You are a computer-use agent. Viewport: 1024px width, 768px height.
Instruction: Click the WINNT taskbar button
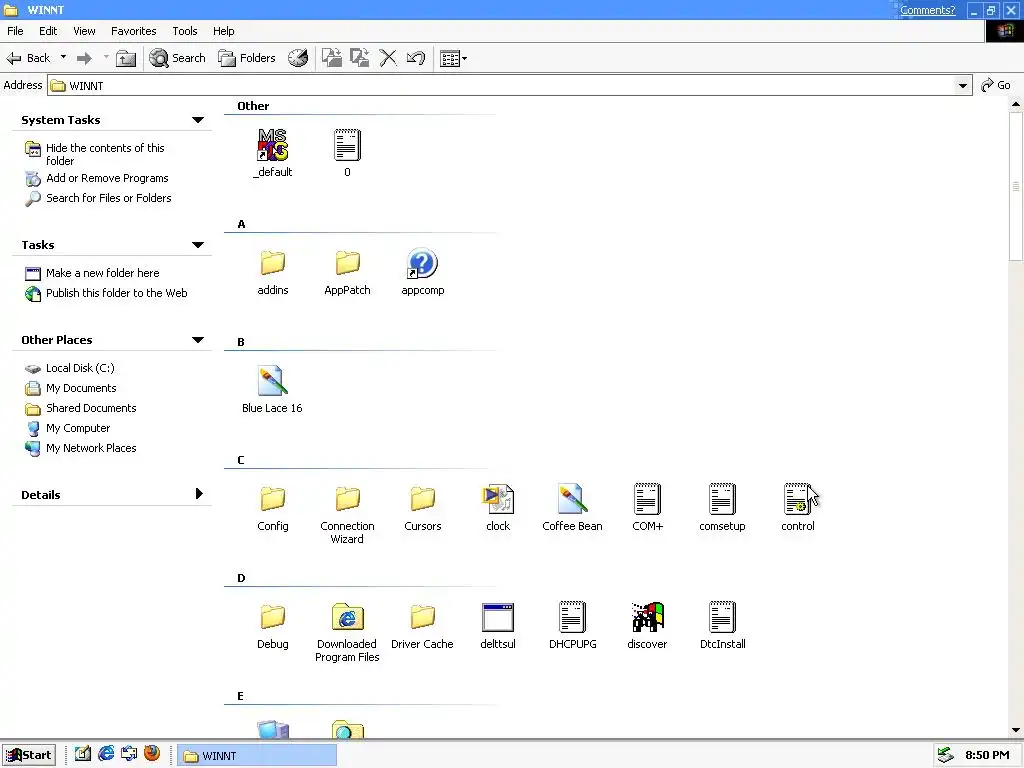257,756
